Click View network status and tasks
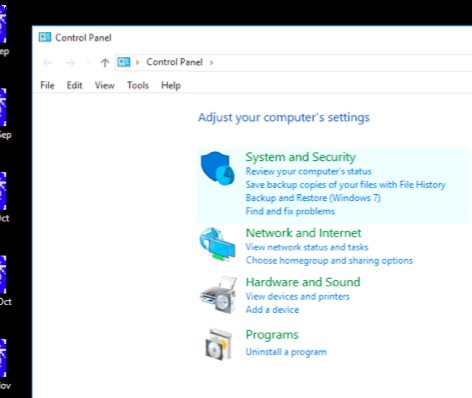Screen dimensions: 472x398 [x=307, y=247]
